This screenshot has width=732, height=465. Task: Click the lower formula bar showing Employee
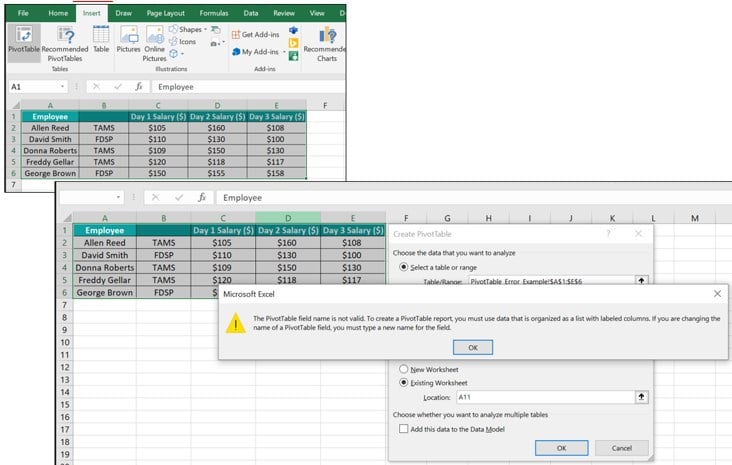point(473,197)
